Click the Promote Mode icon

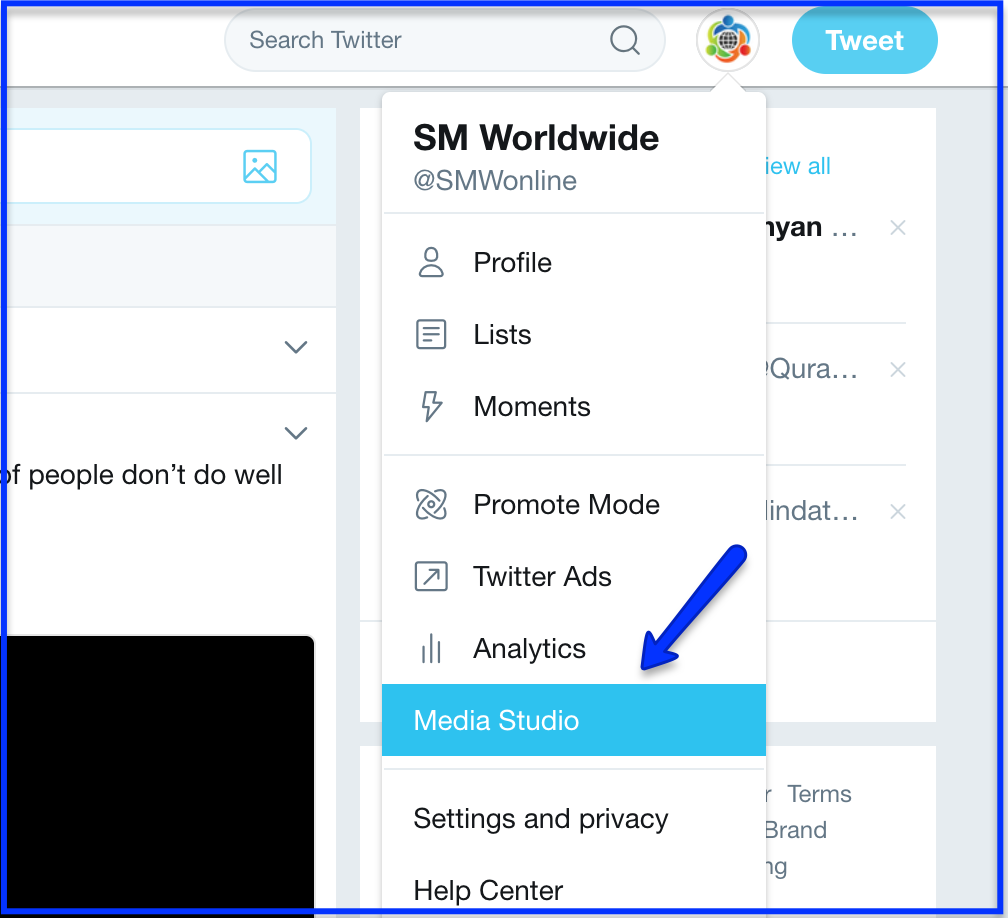coord(431,504)
